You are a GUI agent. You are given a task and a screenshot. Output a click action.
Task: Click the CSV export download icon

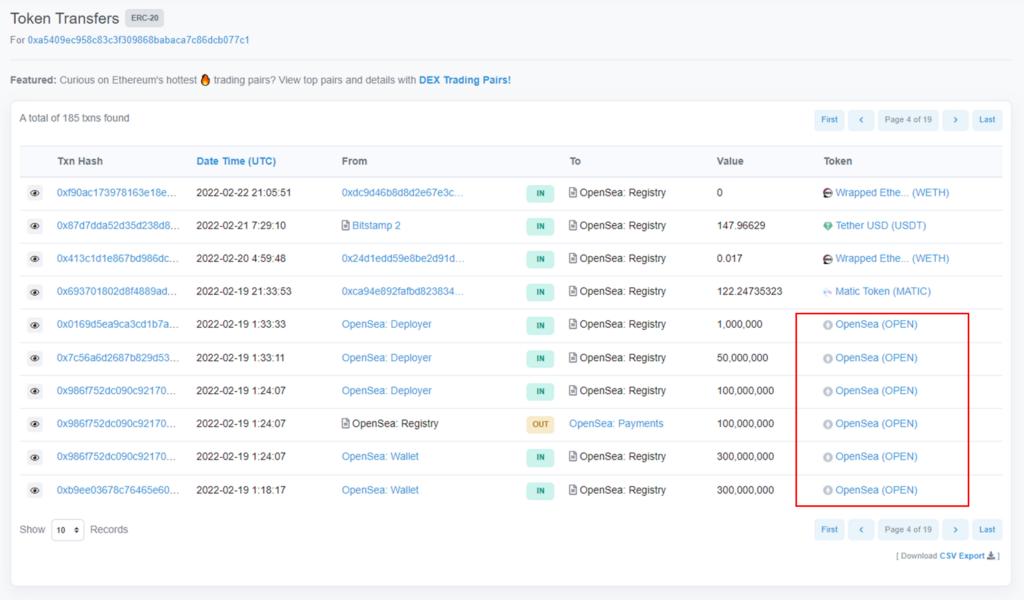coord(991,556)
